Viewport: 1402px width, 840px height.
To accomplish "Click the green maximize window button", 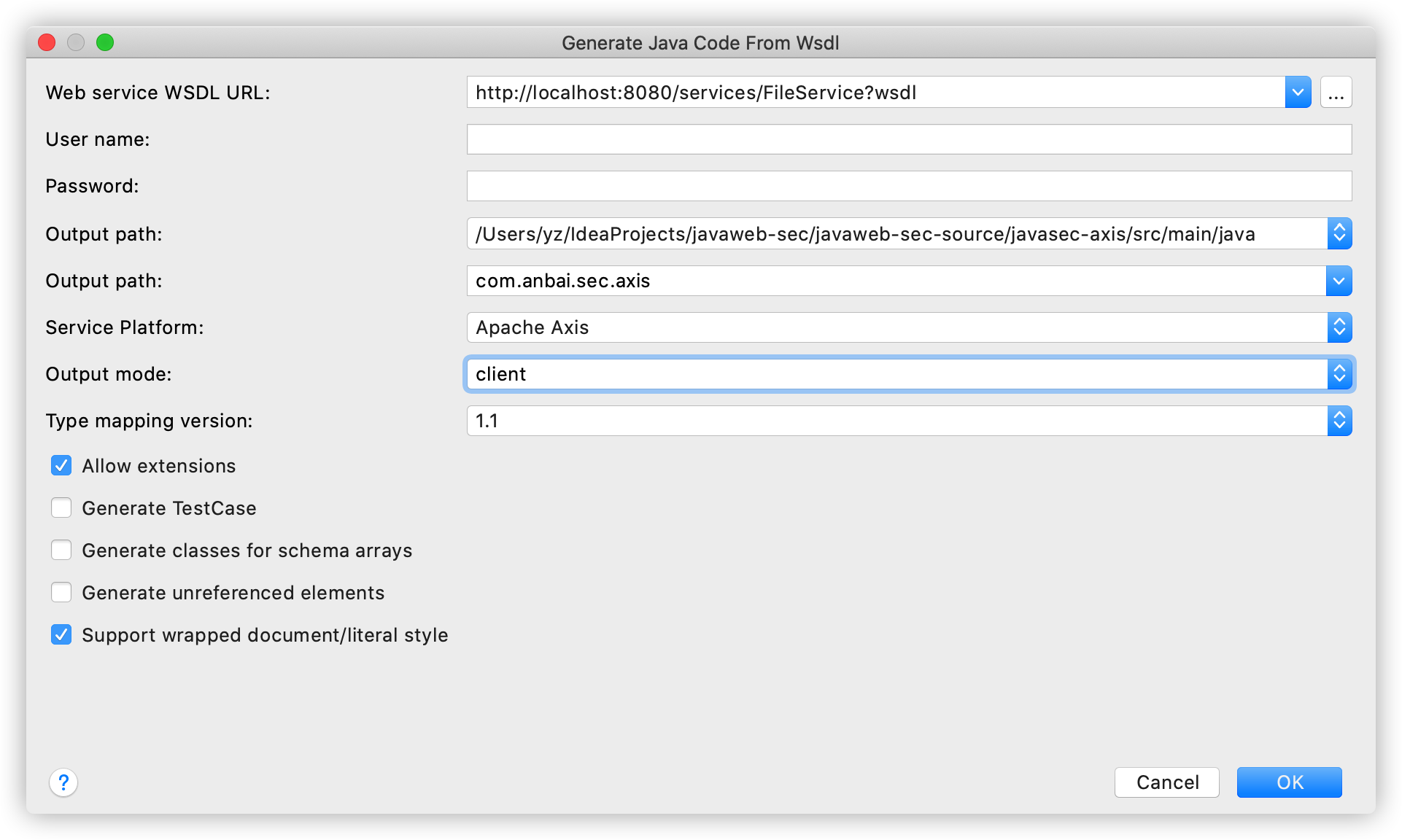I will point(105,43).
